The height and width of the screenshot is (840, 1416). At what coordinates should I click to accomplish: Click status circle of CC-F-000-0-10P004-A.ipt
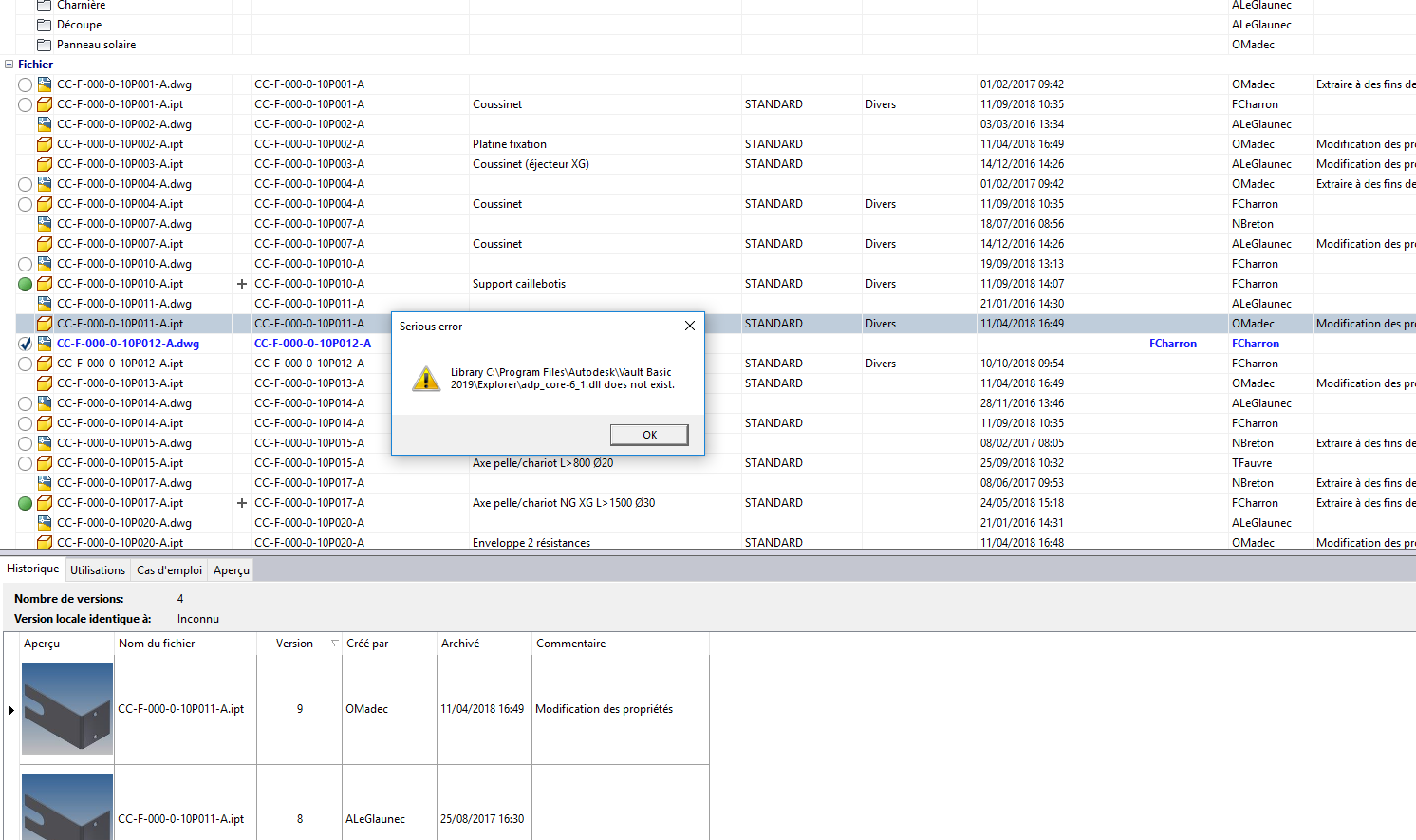[x=26, y=204]
